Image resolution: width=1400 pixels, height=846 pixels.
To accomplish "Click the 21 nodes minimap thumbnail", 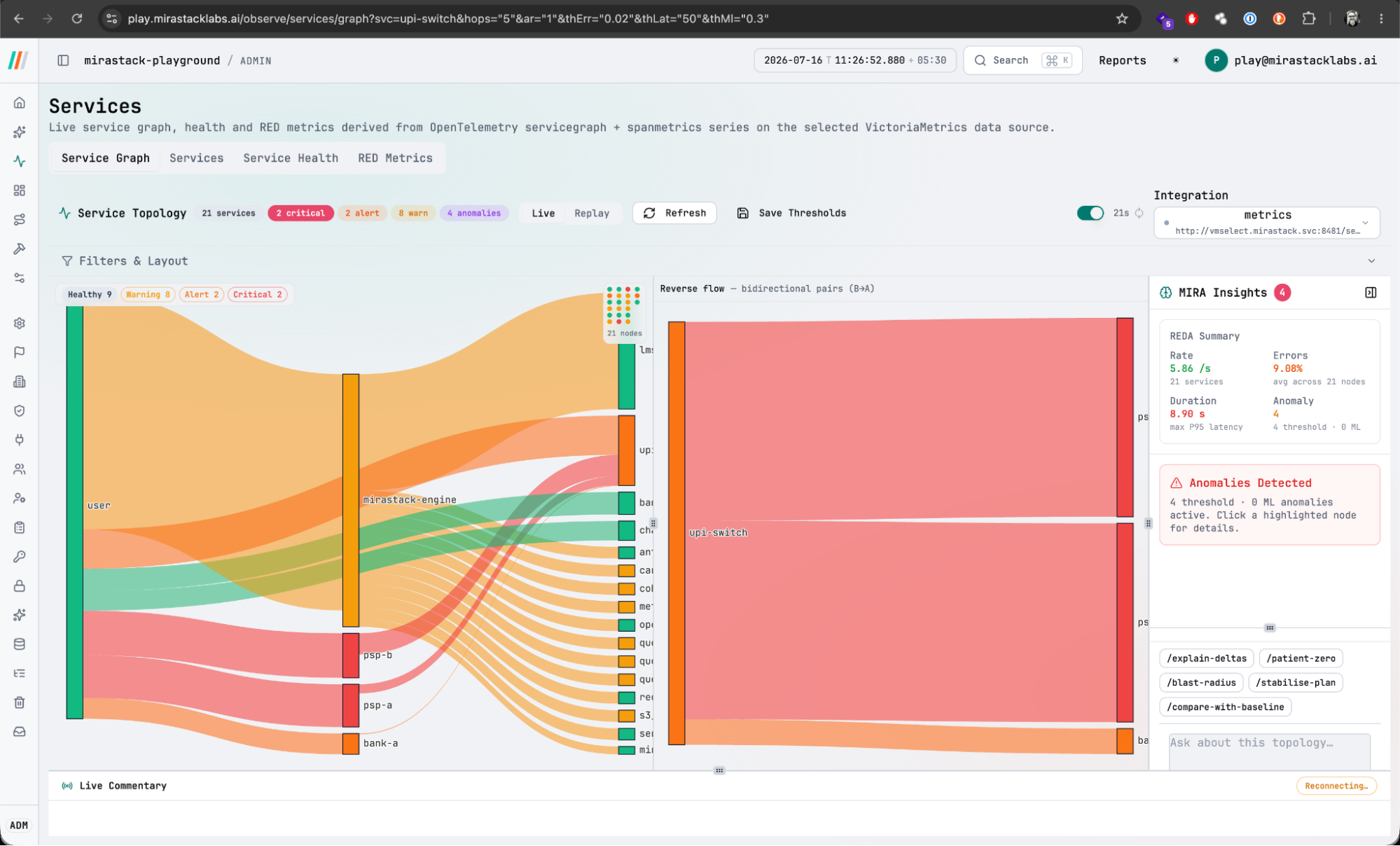I will 623,312.
